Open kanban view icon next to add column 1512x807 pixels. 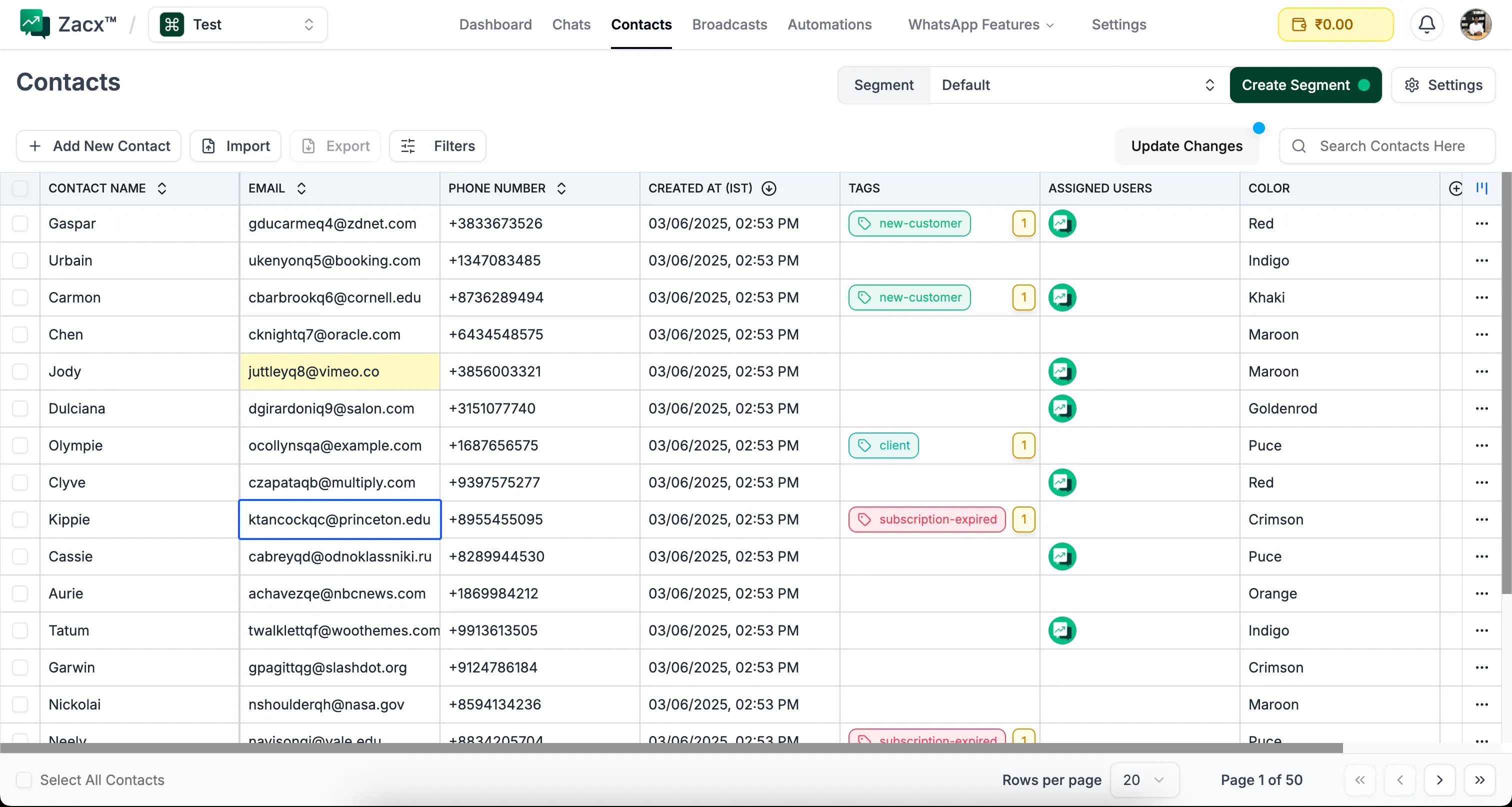[1482, 188]
